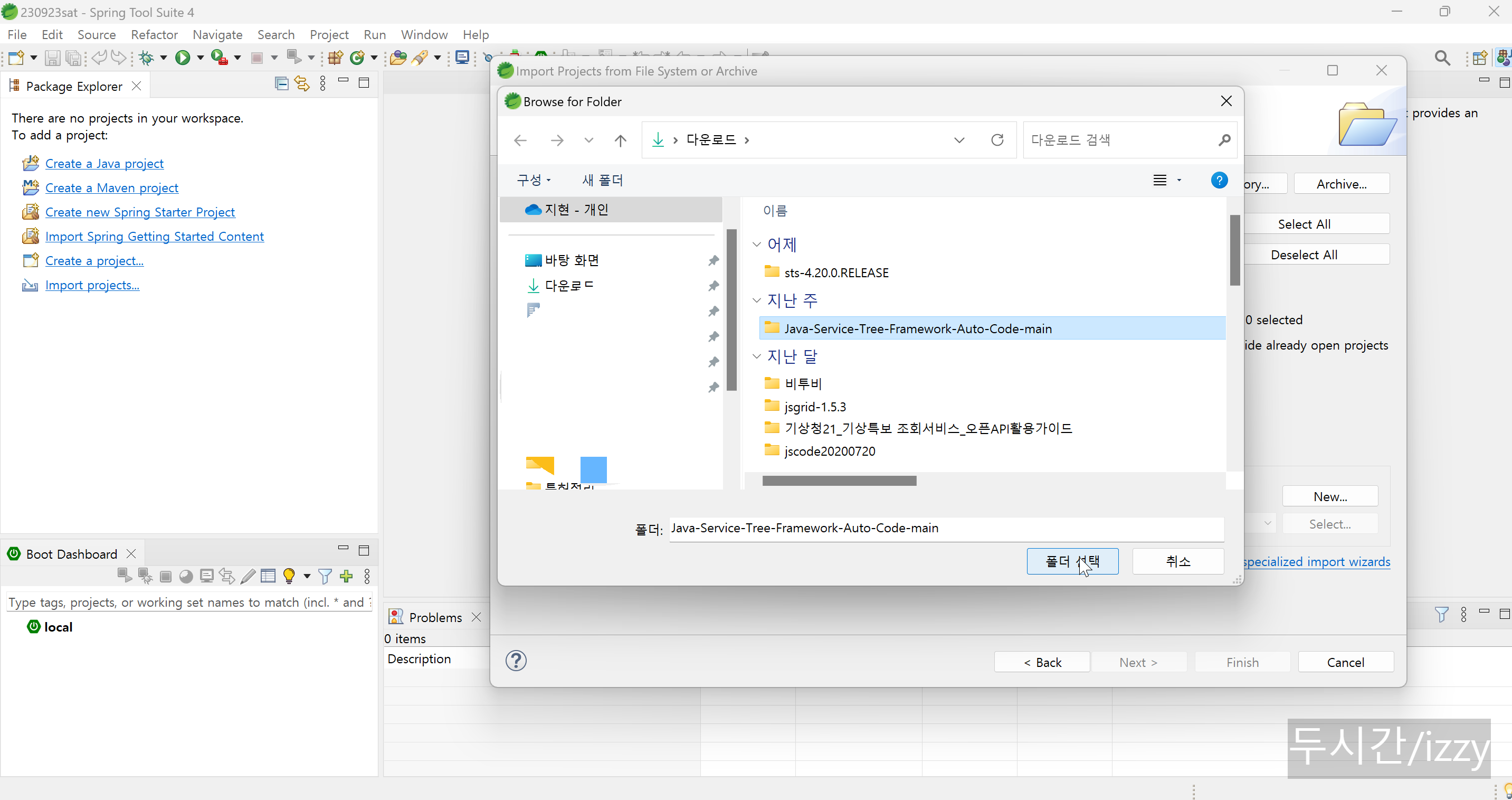This screenshot has height=800, width=1512.
Task: Select the jscode20200720 folder
Action: 830,451
